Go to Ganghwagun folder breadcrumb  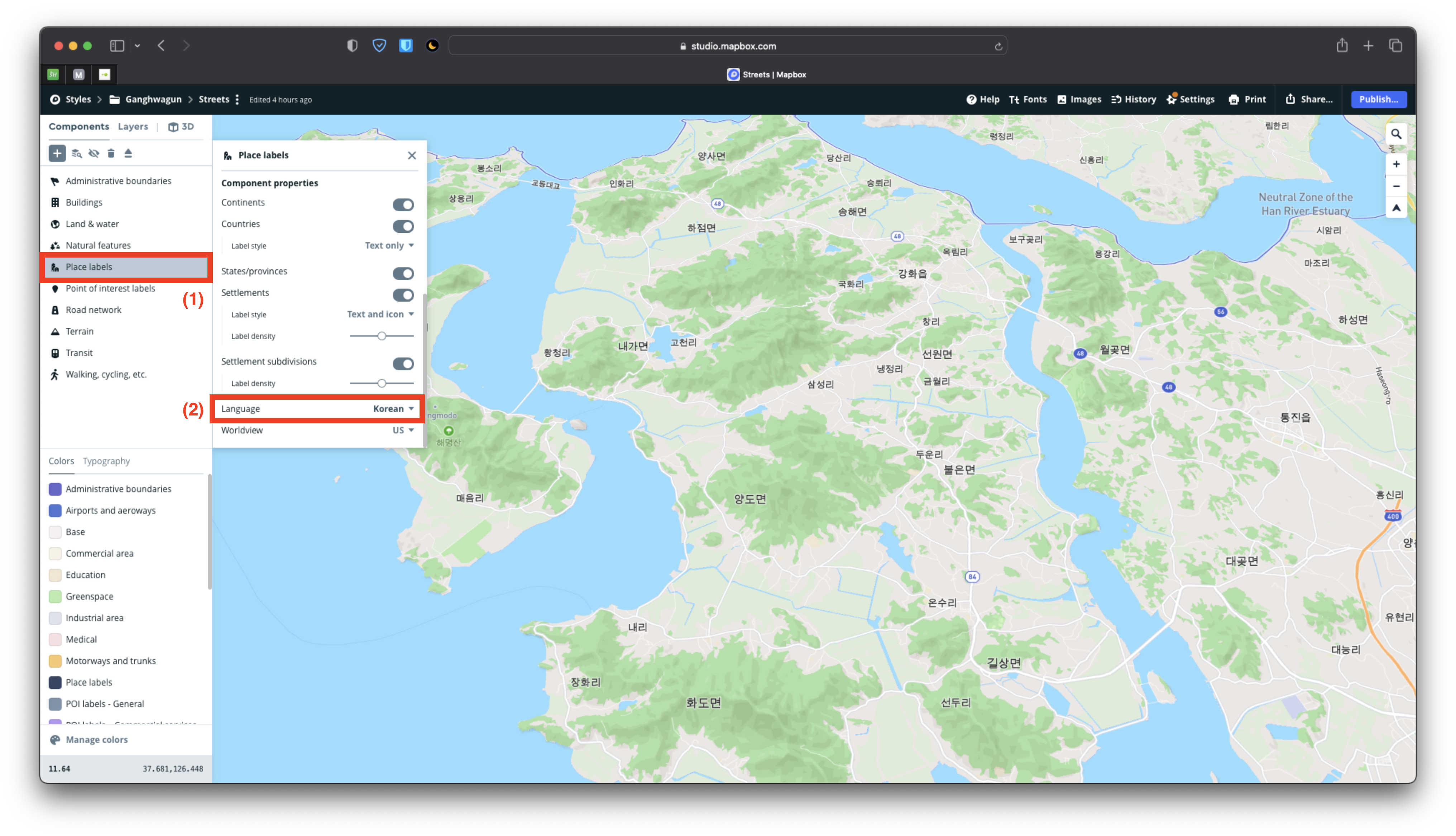pyautogui.click(x=145, y=99)
